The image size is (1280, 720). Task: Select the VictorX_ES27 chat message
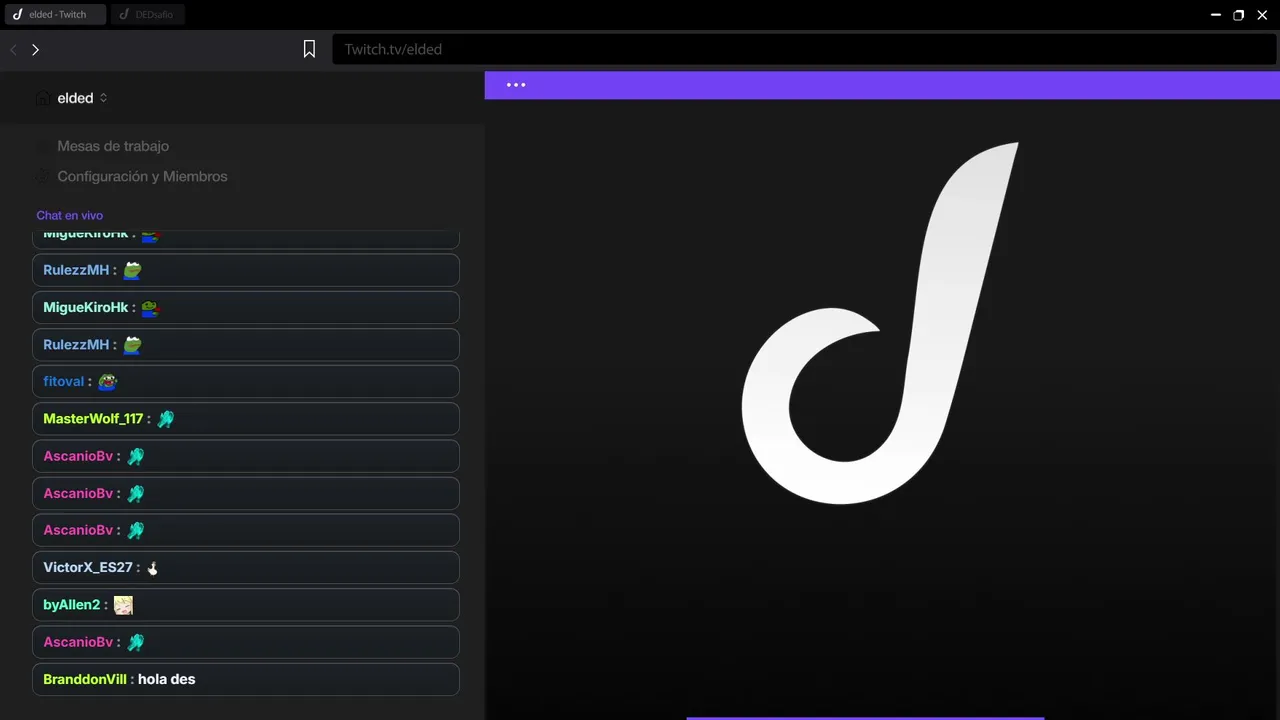pyautogui.click(x=246, y=567)
